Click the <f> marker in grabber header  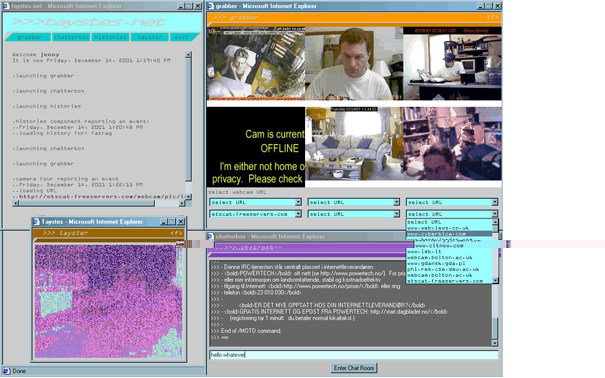click(492, 17)
